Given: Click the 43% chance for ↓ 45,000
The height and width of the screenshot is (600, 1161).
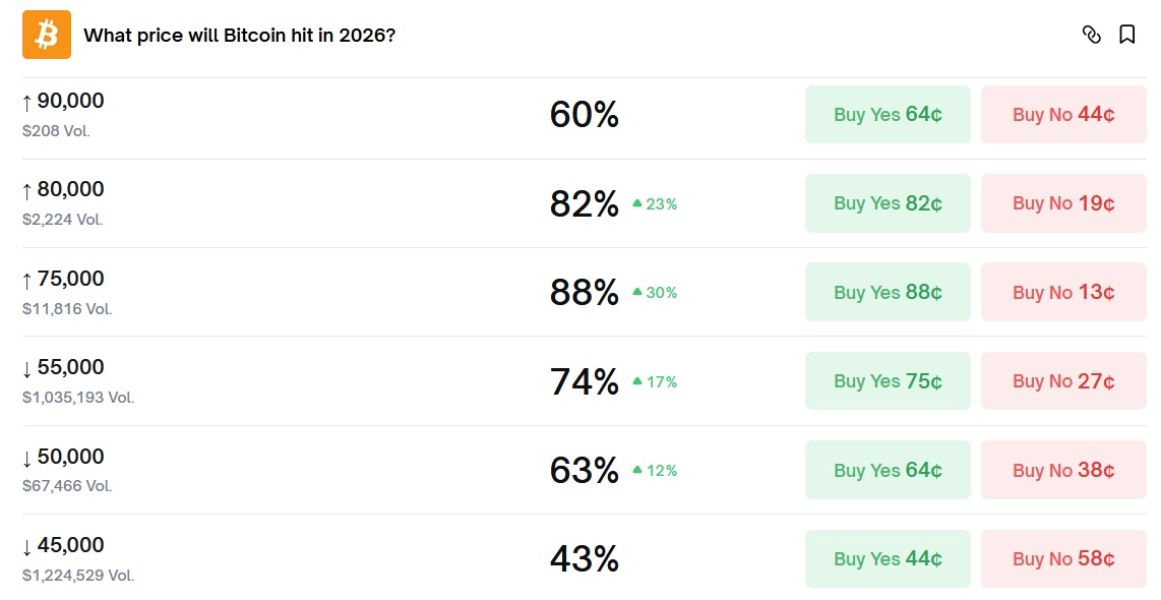Looking at the screenshot, I should (x=584, y=559).
